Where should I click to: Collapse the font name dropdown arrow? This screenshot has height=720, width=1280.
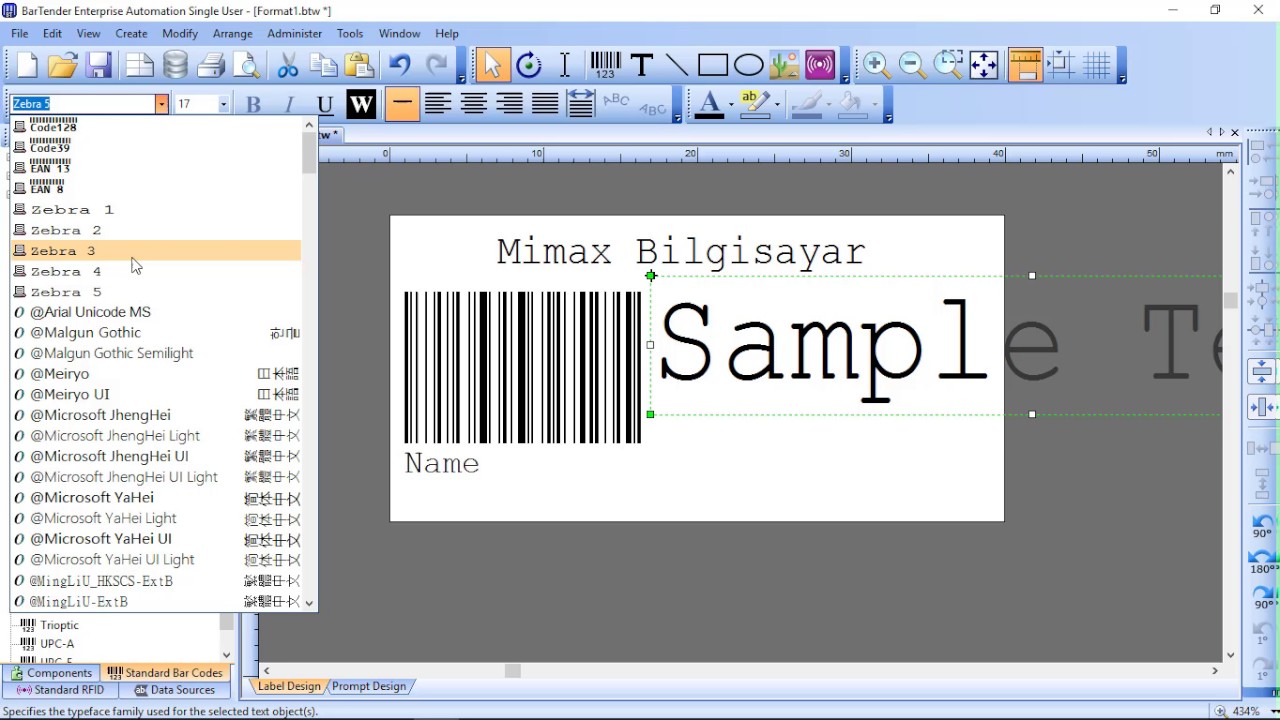click(x=161, y=104)
